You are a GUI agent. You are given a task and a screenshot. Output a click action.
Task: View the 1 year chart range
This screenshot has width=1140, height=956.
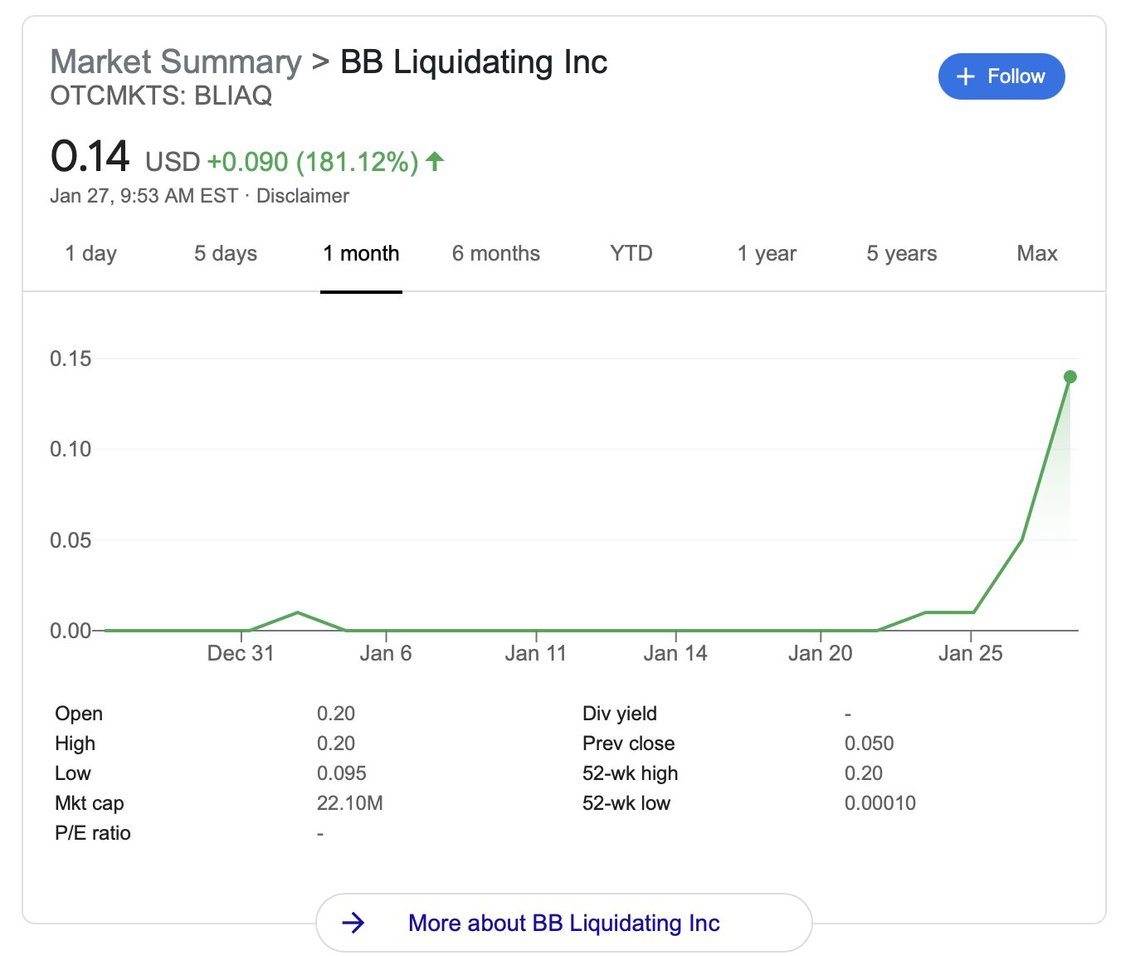click(767, 253)
